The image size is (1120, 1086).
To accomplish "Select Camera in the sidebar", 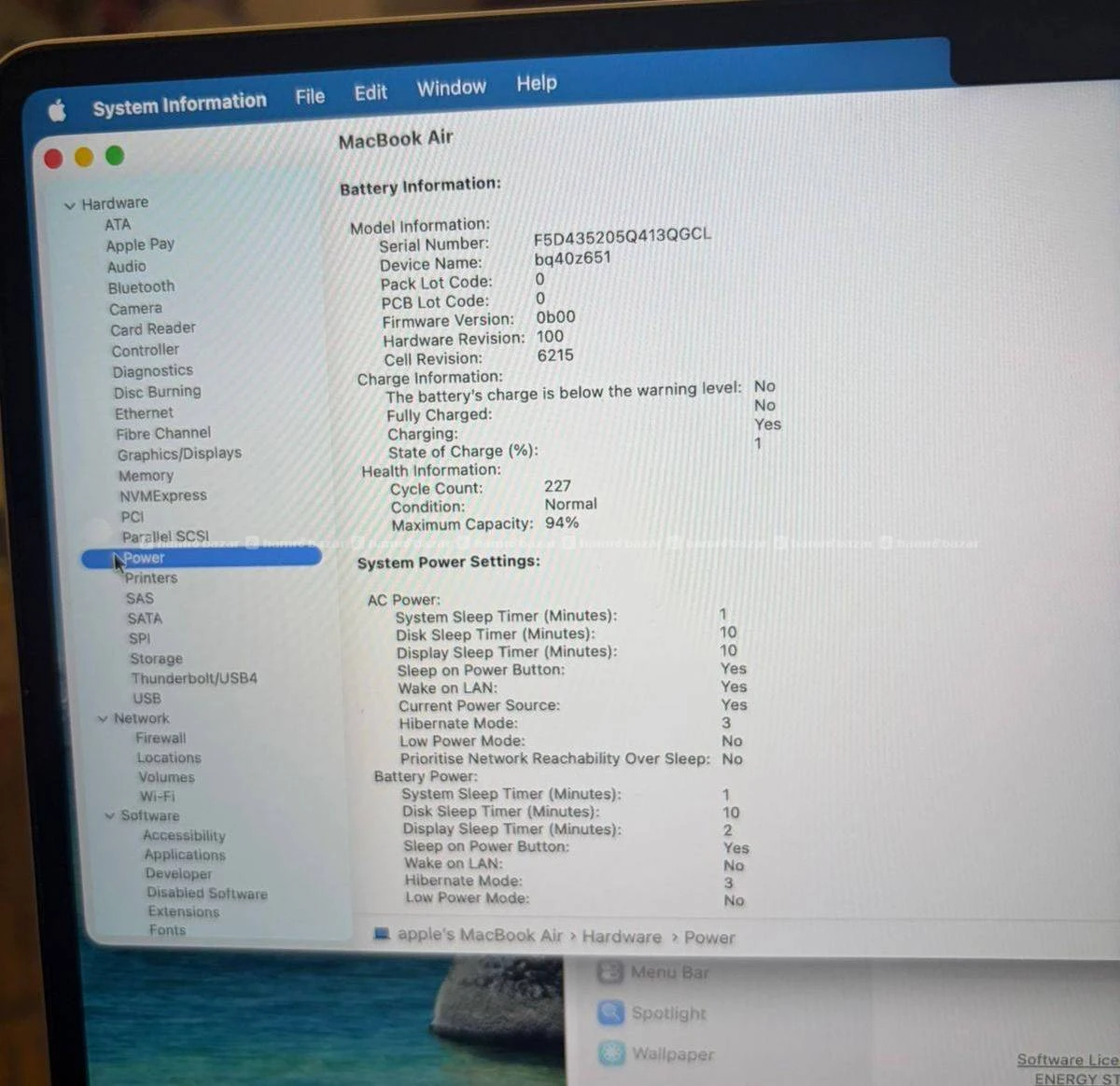I will click(x=135, y=308).
